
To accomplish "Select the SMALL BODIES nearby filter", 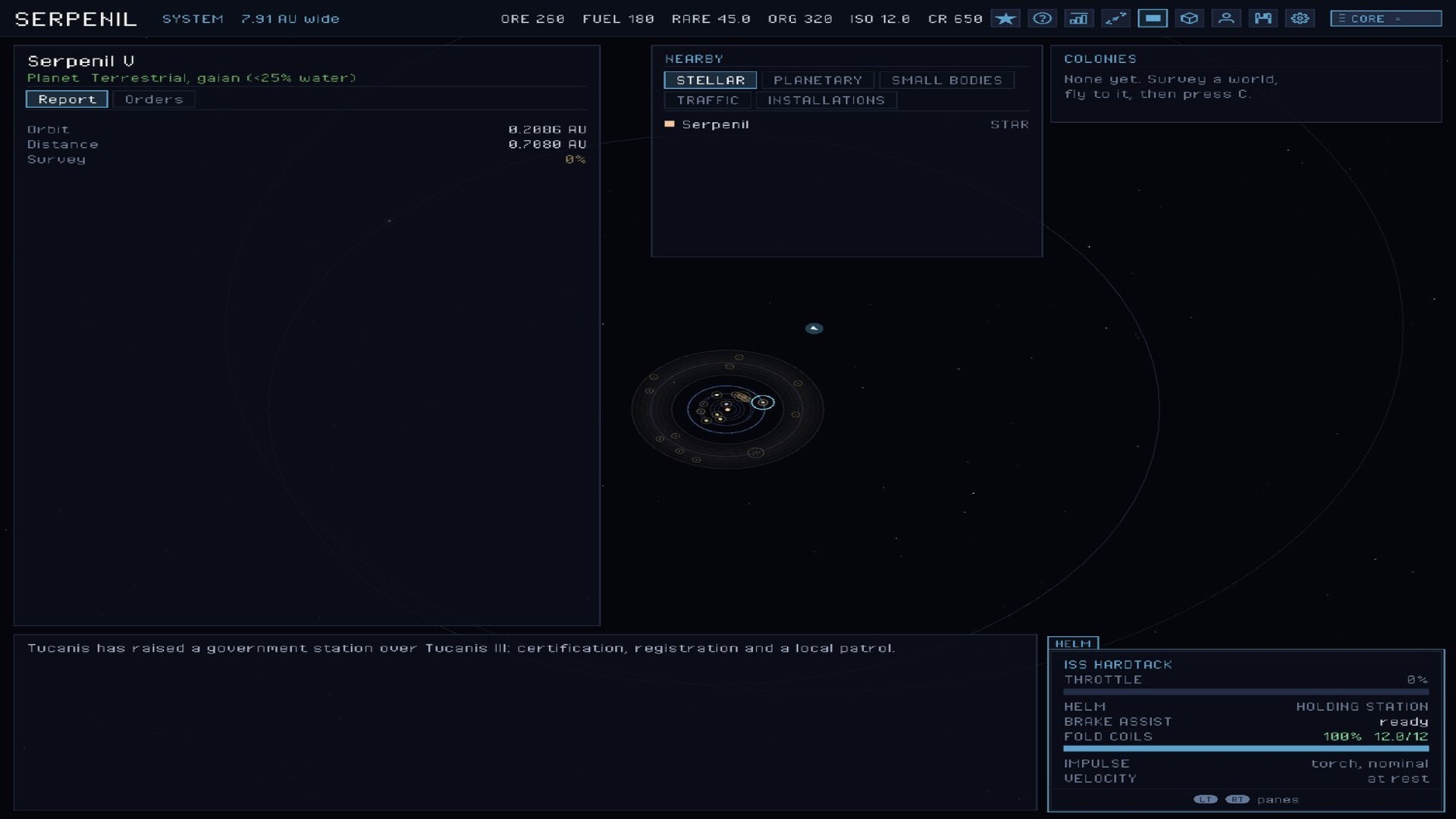I will (946, 80).
